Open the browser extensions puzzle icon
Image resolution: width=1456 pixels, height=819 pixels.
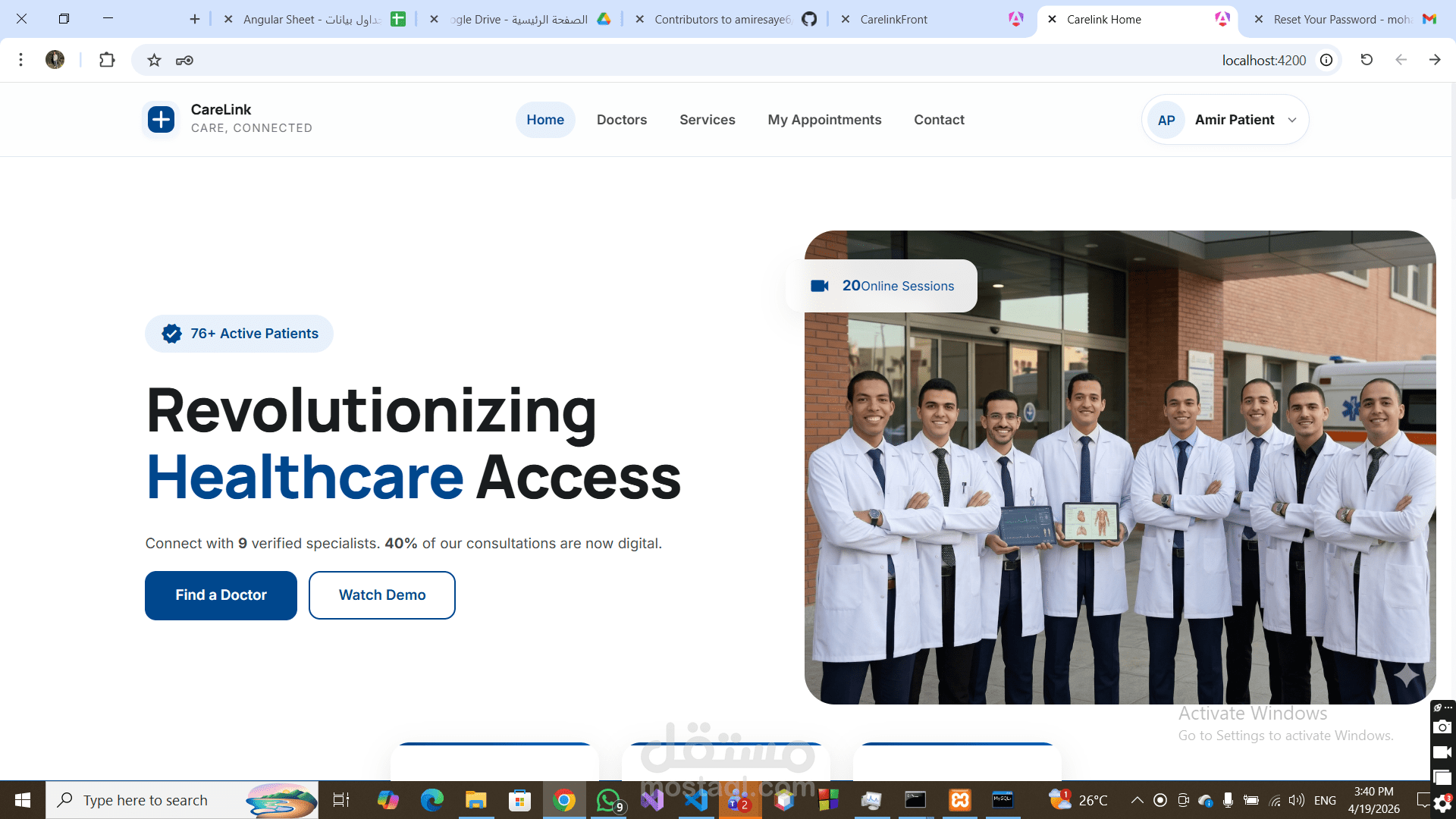tap(107, 60)
